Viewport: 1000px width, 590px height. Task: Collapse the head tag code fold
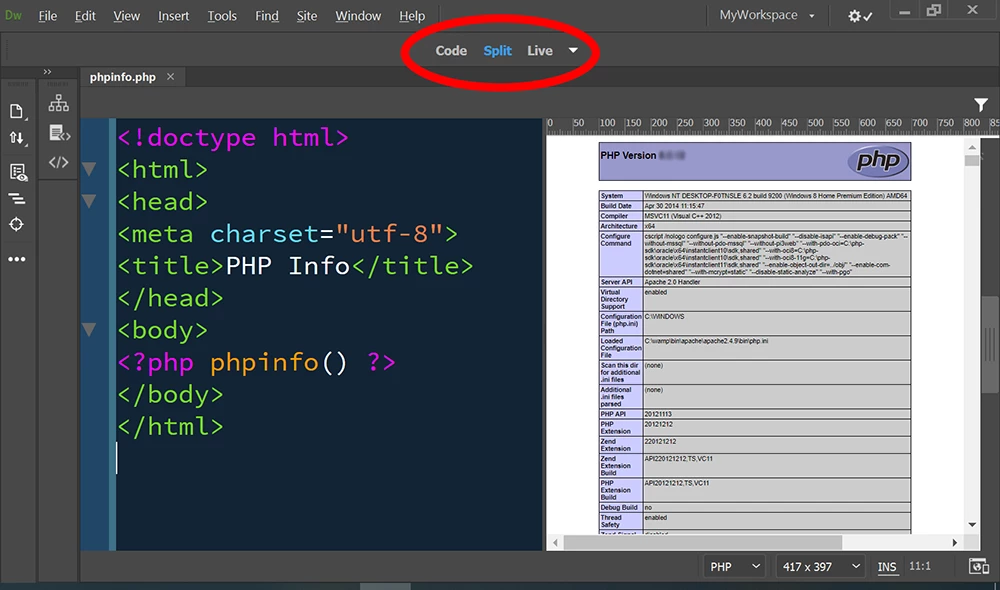pos(89,202)
